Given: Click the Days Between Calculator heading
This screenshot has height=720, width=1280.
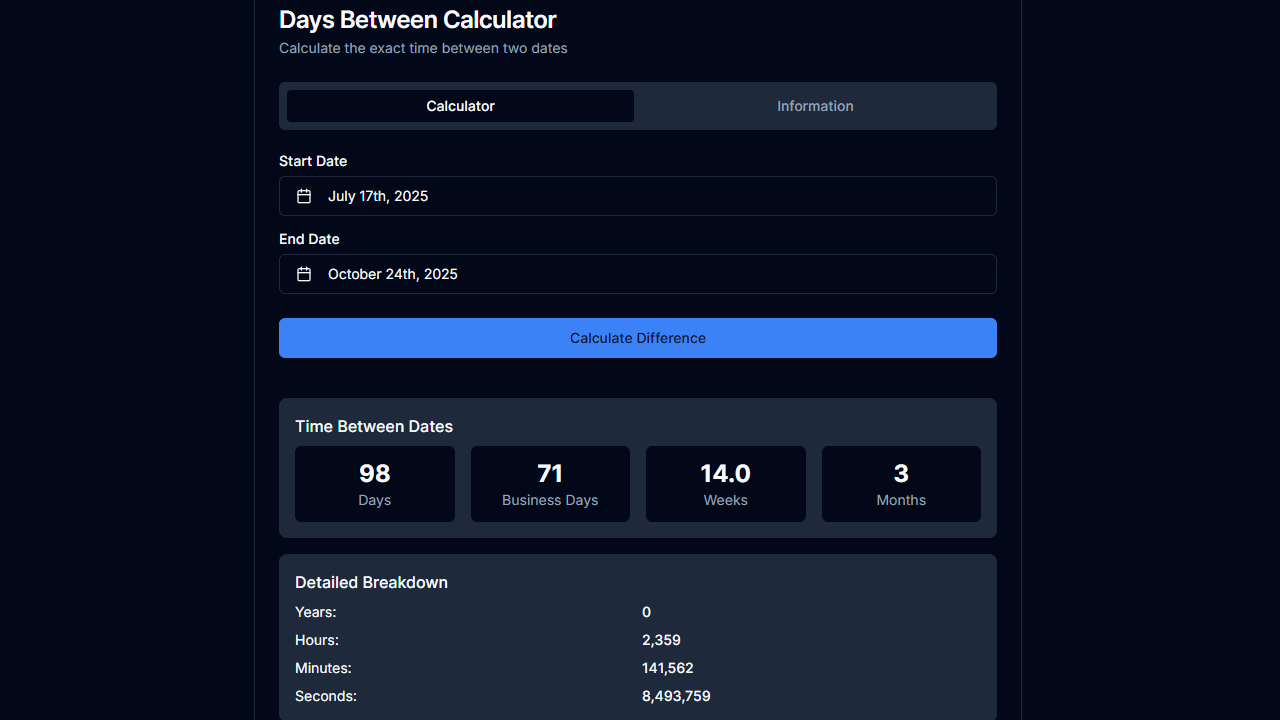Looking at the screenshot, I should 418,20.
